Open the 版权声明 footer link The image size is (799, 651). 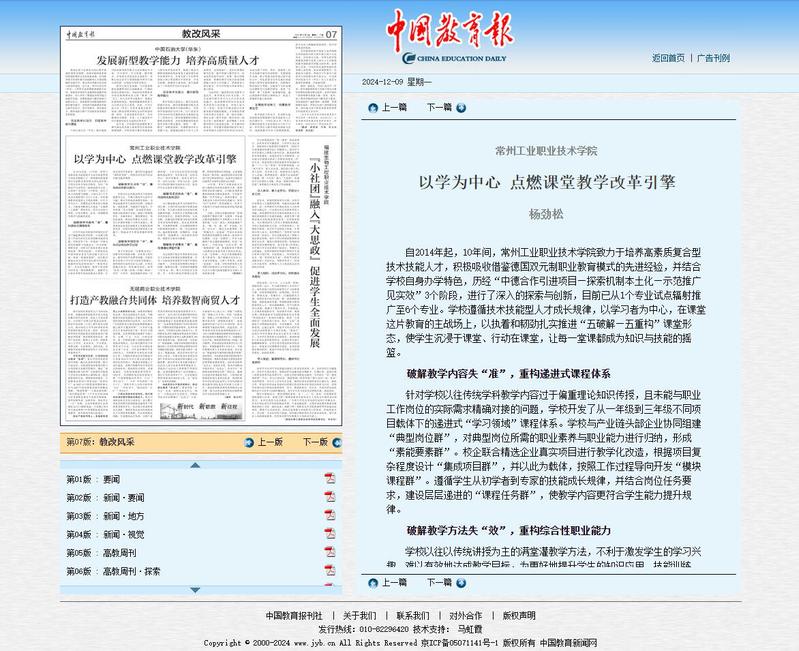tap(518, 615)
